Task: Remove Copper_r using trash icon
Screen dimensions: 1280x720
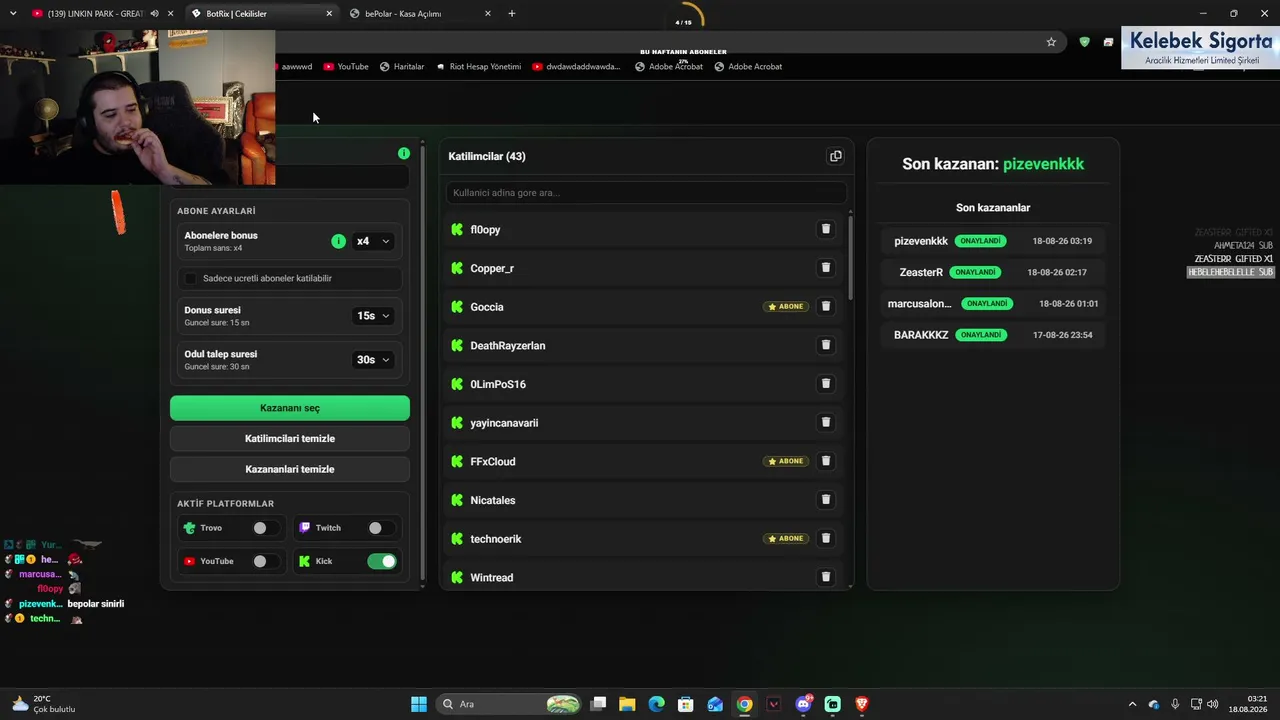Action: pyautogui.click(x=826, y=268)
